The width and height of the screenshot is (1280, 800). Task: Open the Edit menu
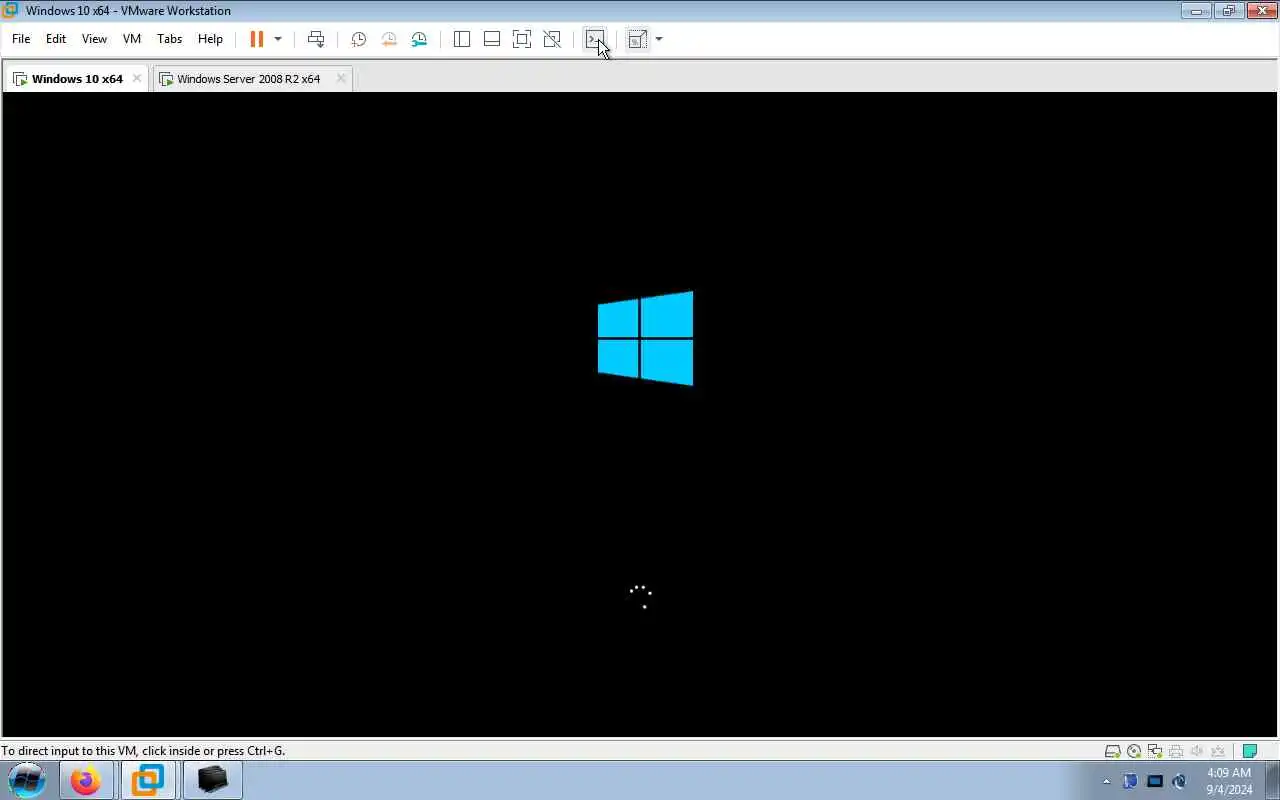click(56, 39)
